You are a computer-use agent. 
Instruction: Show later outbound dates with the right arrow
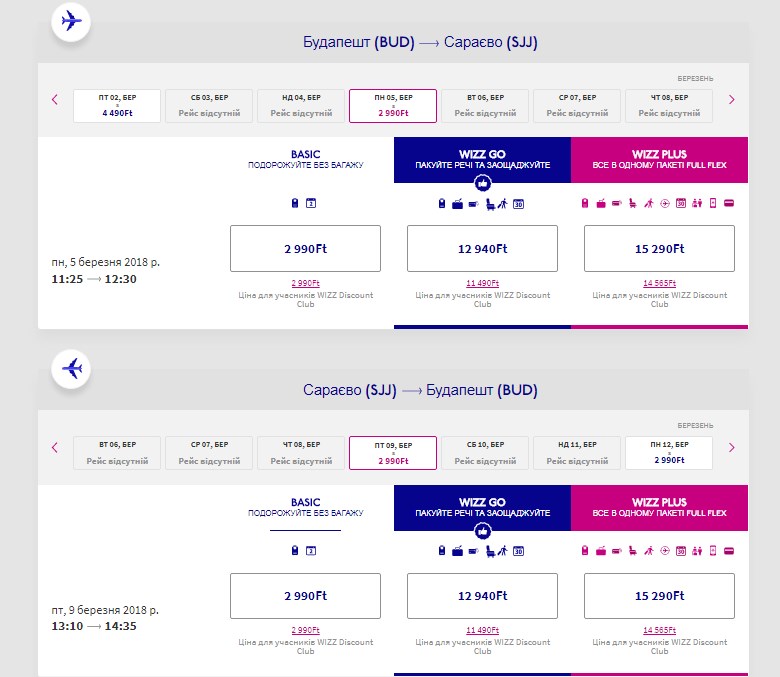731,100
